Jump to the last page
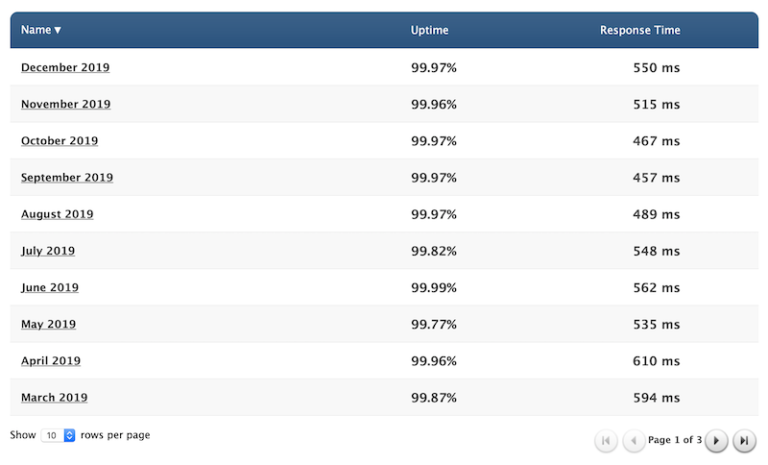 point(743,440)
